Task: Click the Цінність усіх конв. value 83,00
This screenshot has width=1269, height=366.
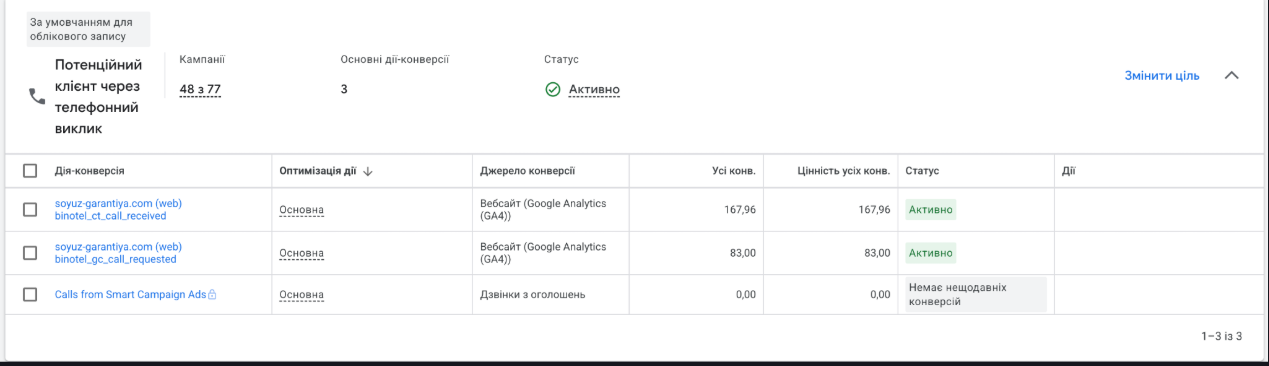Action: (877, 253)
